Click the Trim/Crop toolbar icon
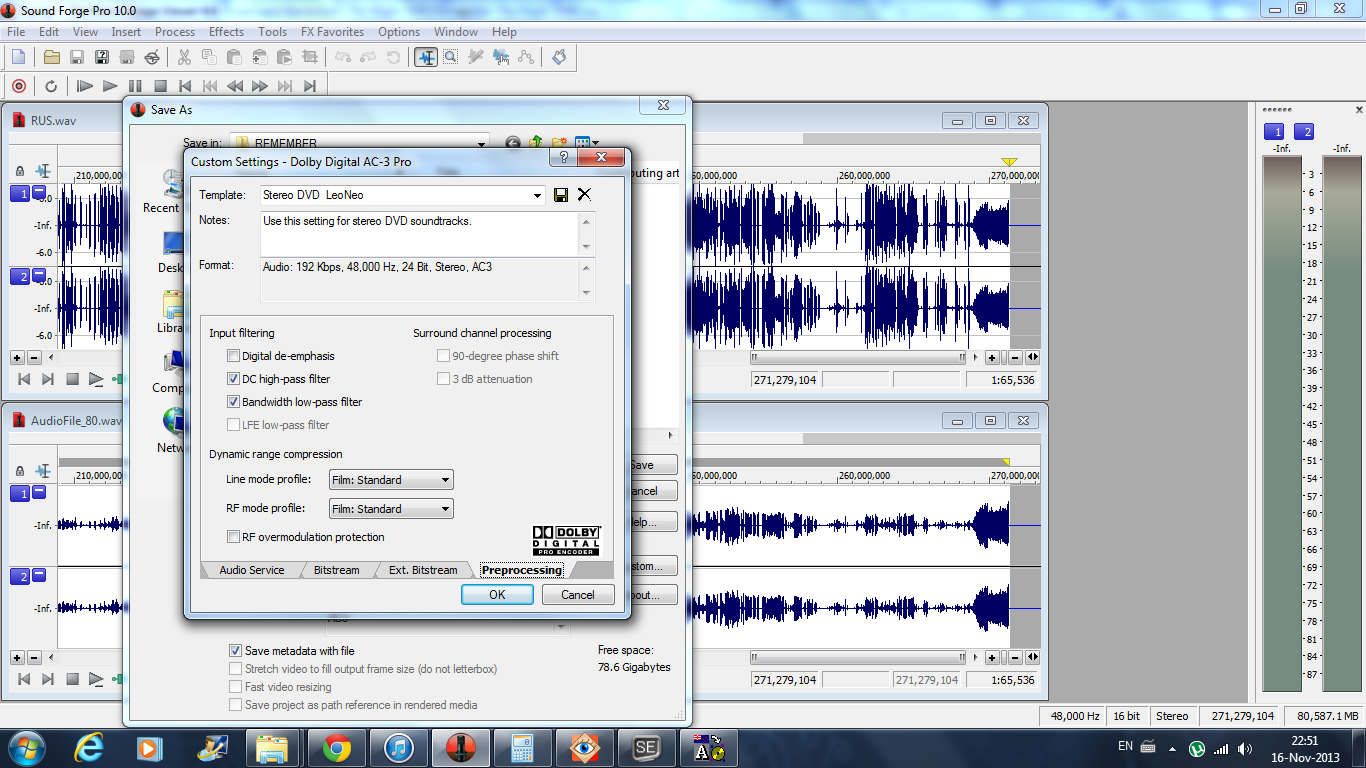Viewport: 1366px width, 768px height. click(310, 57)
